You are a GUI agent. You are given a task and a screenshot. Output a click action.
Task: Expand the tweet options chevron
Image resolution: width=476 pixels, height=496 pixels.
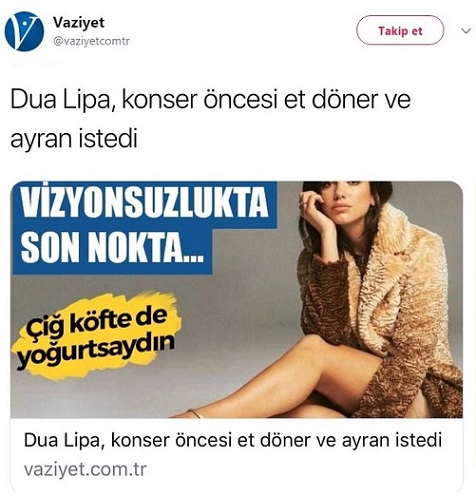coord(465,31)
